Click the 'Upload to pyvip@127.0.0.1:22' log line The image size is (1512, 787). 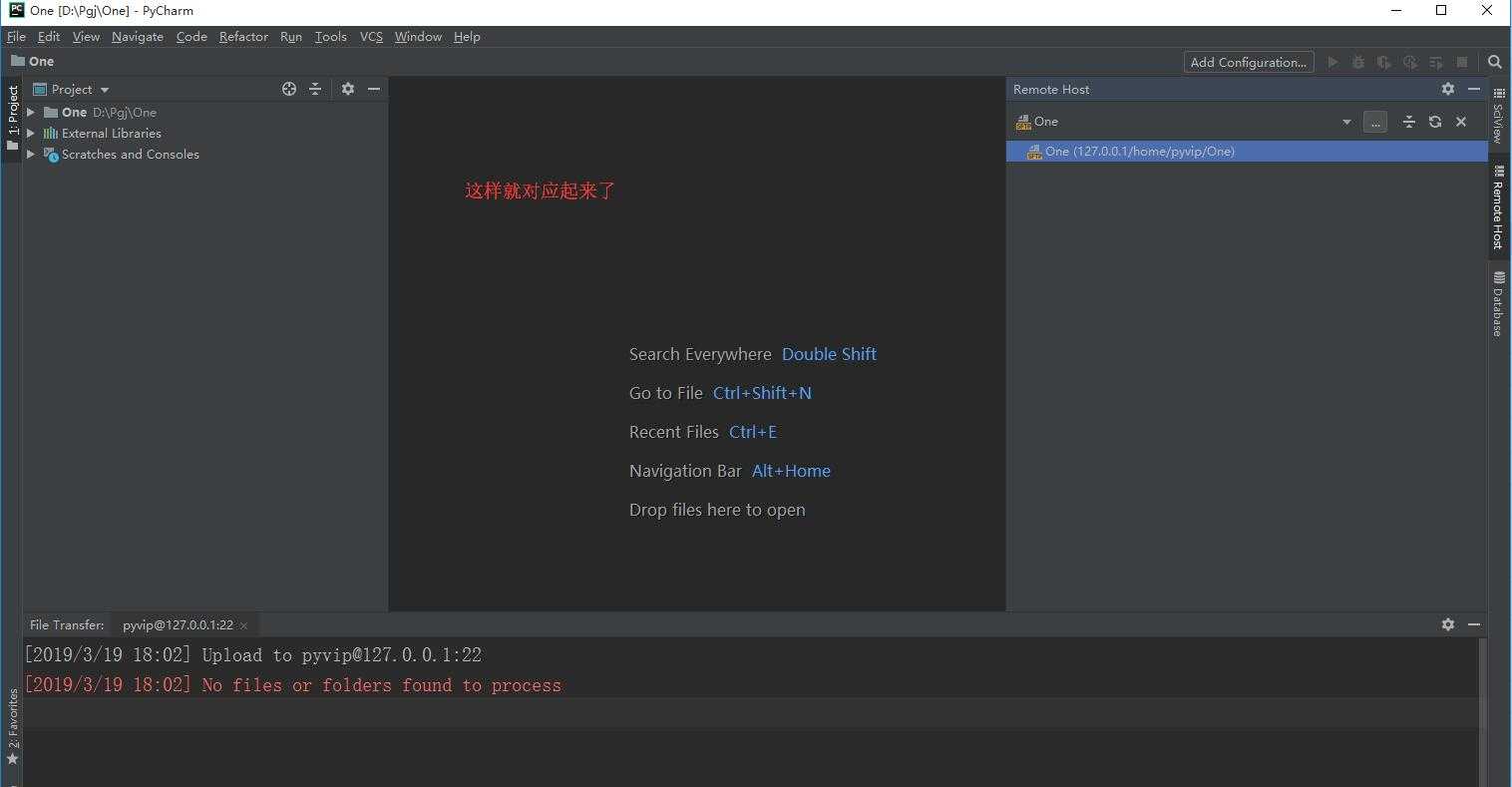(x=253, y=655)
